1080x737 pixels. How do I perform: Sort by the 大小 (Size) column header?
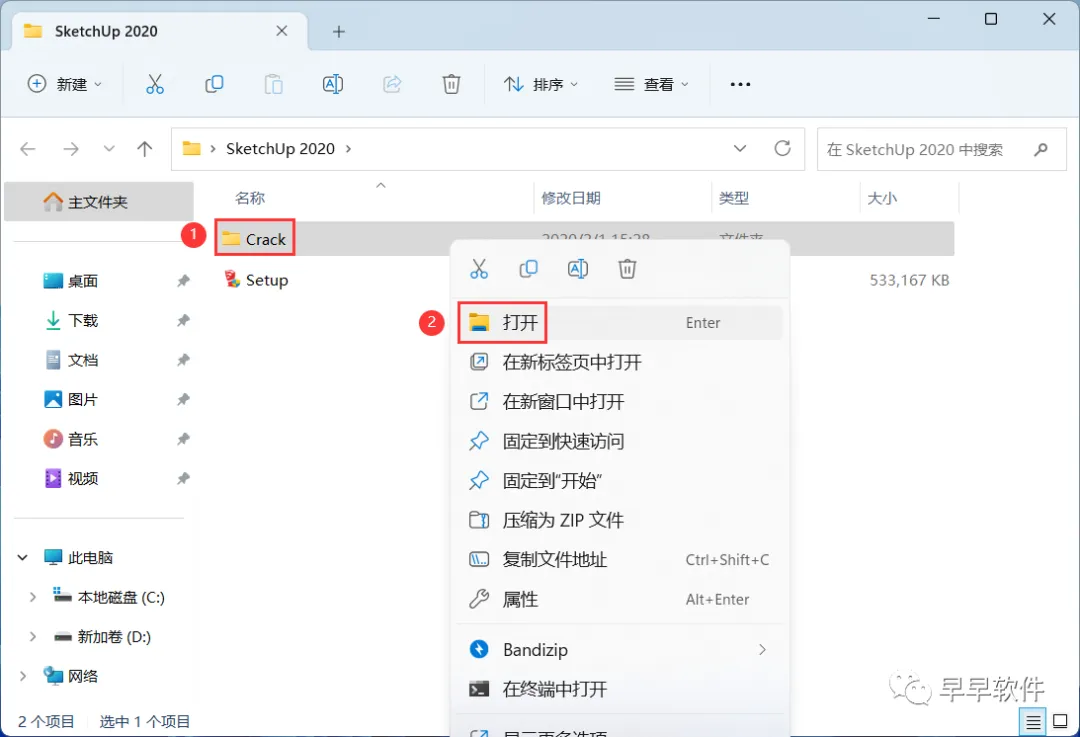click(x=882, y=198)
